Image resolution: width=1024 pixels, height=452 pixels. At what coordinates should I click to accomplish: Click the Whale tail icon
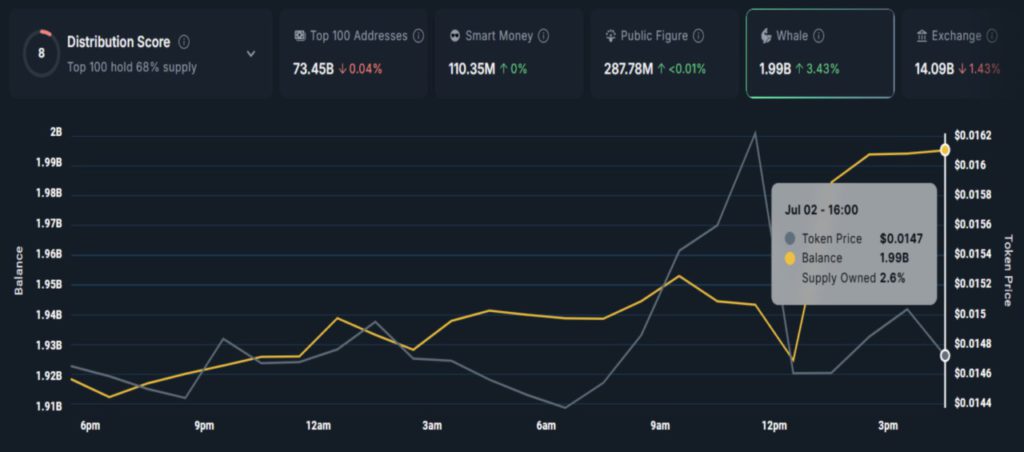pyautogui.click(x=766, y=36)
